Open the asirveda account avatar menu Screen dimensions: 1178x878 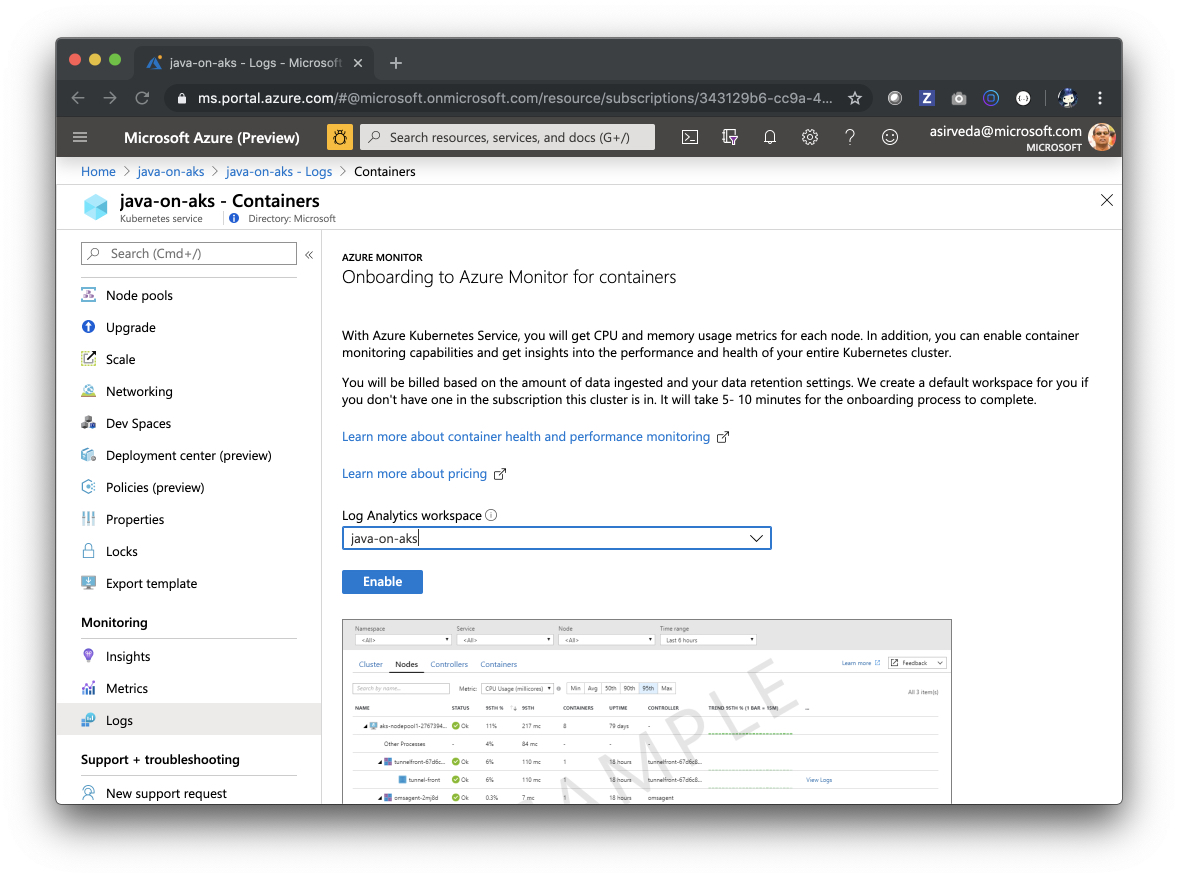1101,137
